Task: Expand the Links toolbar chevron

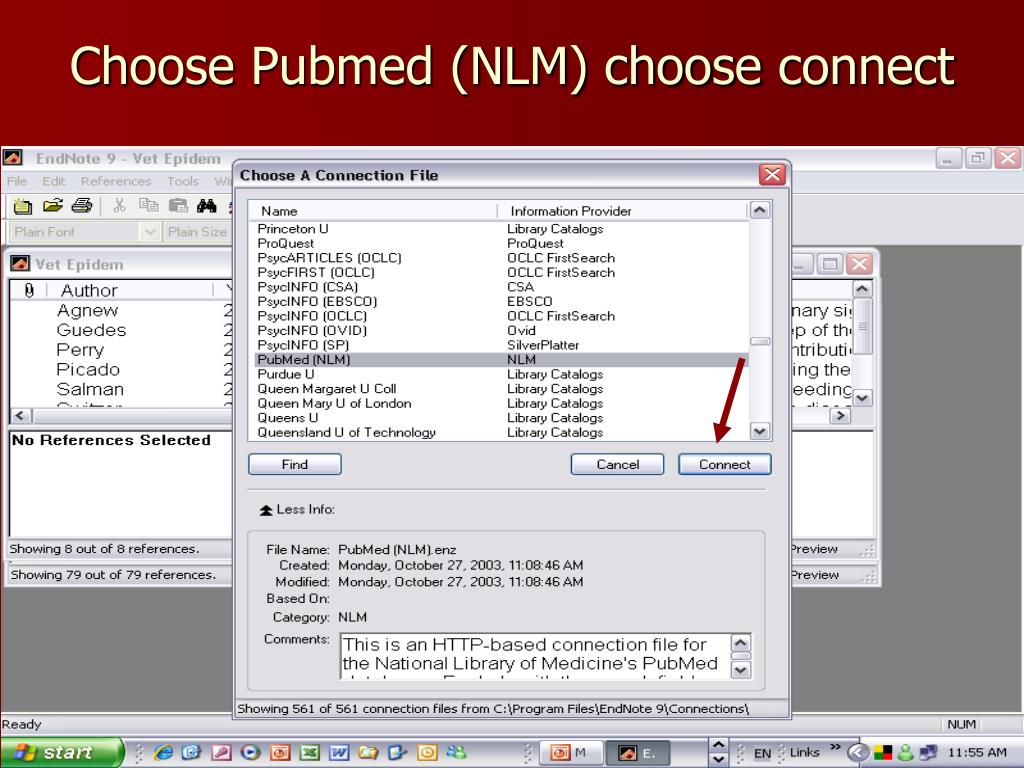Action: click(835, 747)
